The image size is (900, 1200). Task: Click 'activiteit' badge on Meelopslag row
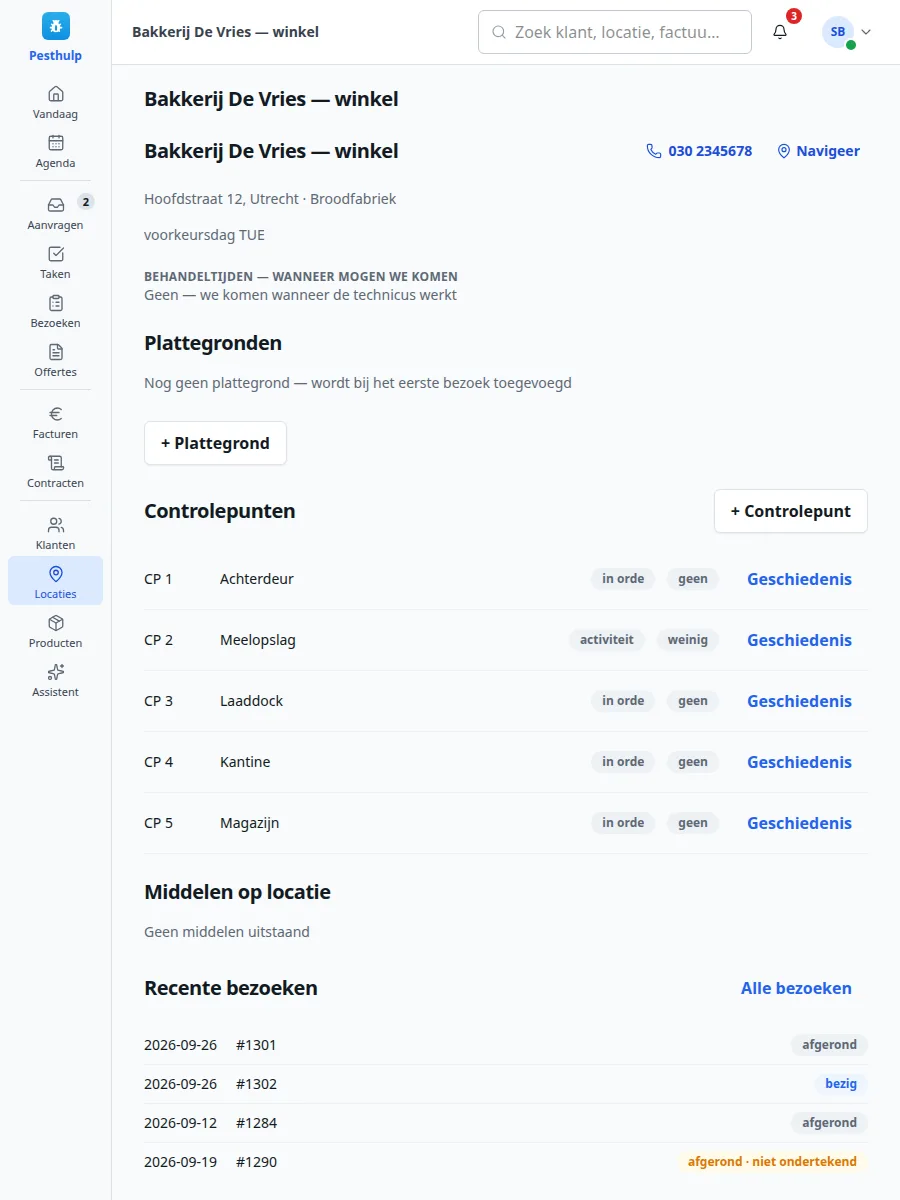click(607, 640)
